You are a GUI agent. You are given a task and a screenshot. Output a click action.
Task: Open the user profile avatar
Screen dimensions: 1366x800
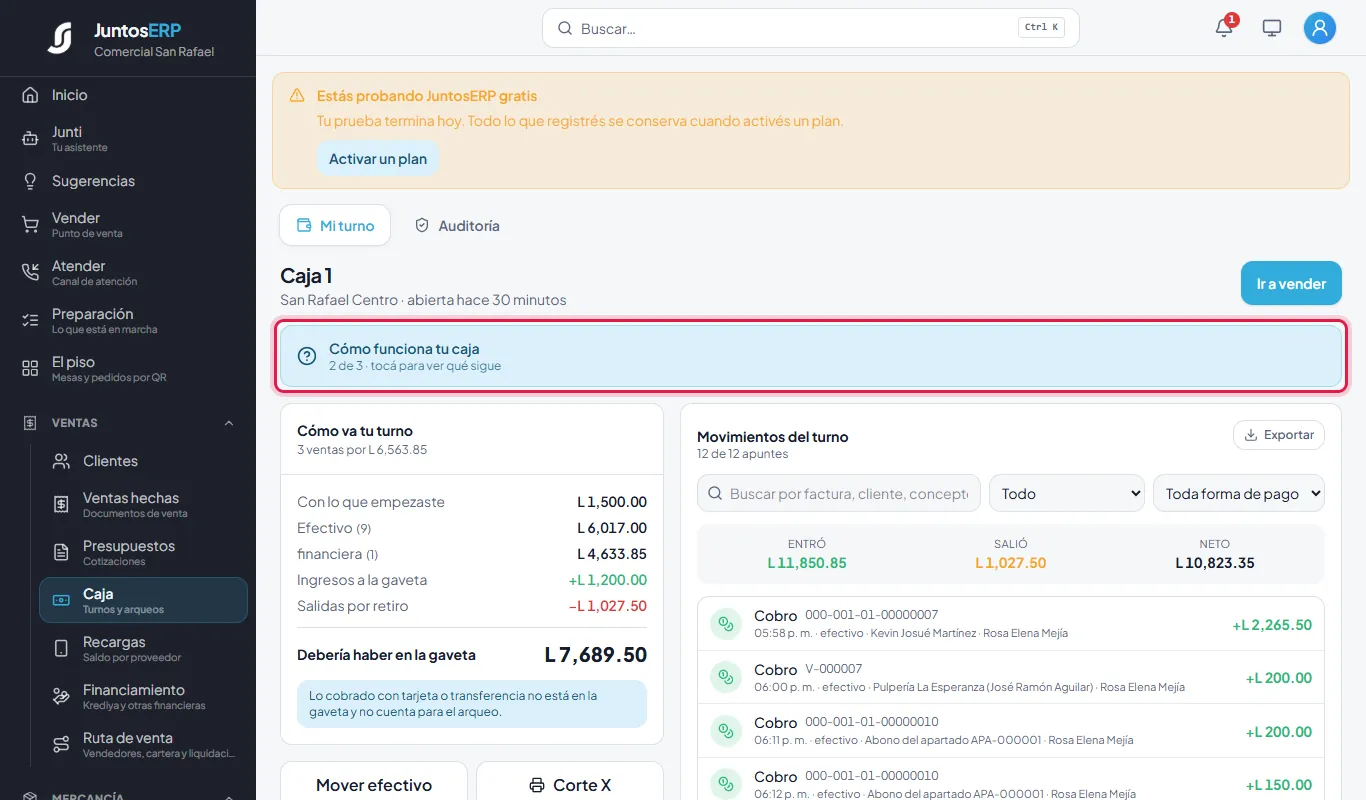1320,28
